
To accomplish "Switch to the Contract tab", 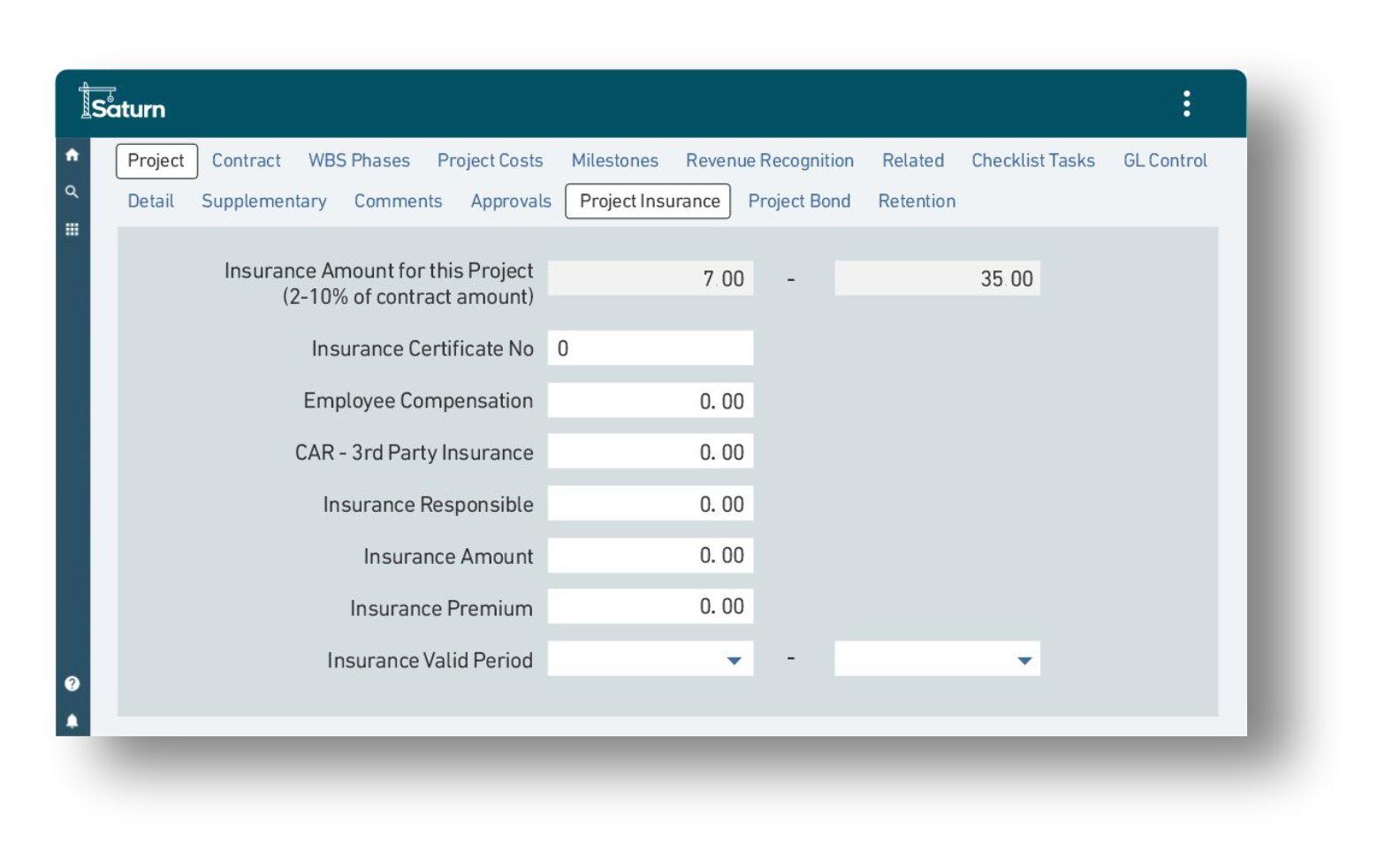I will pyautogui.click(x=246, y=161).
